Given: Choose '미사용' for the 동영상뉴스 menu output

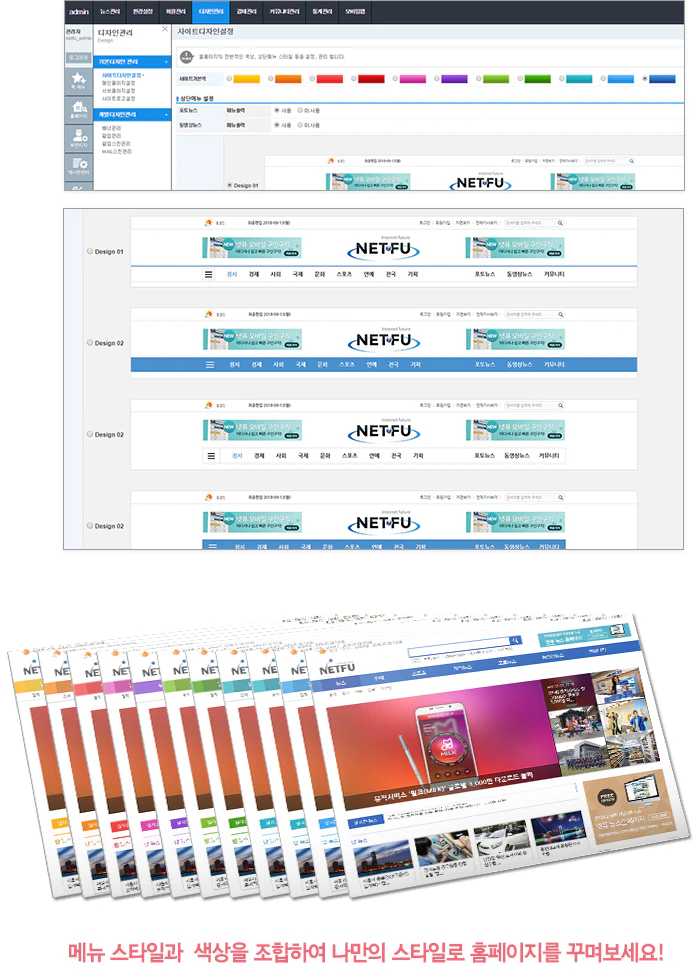Looking at the screenshot, I should pos(299,125).
